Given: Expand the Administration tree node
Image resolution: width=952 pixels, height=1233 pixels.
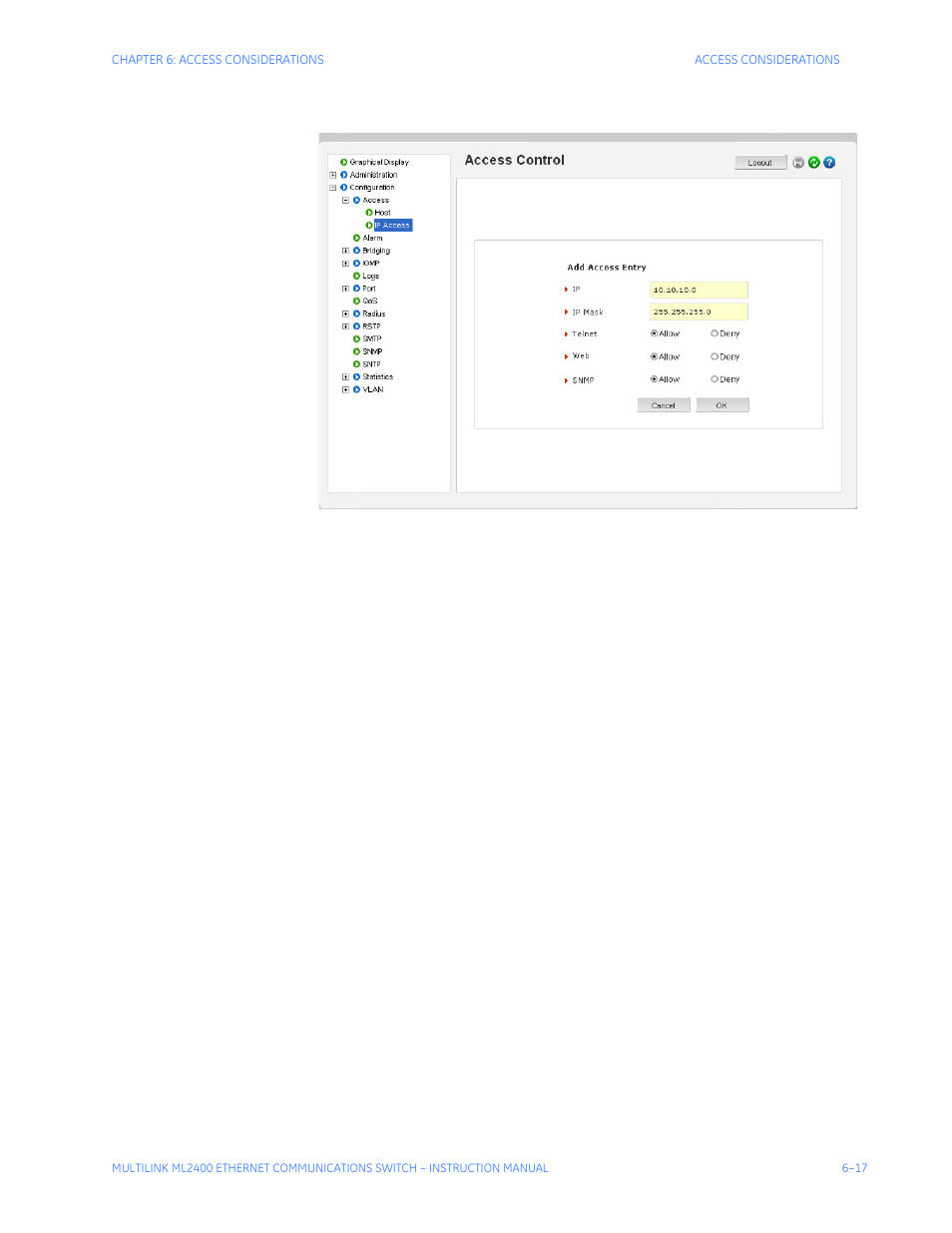Looking at the screenshot, I should pyautogui.click(x=333, y=175).
